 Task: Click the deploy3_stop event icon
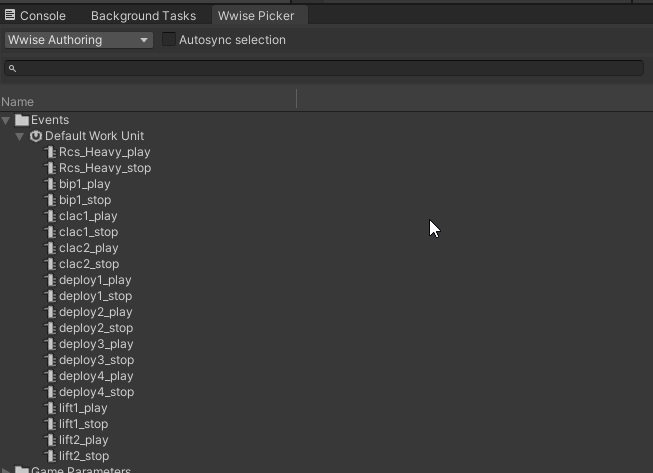point(50,360)
